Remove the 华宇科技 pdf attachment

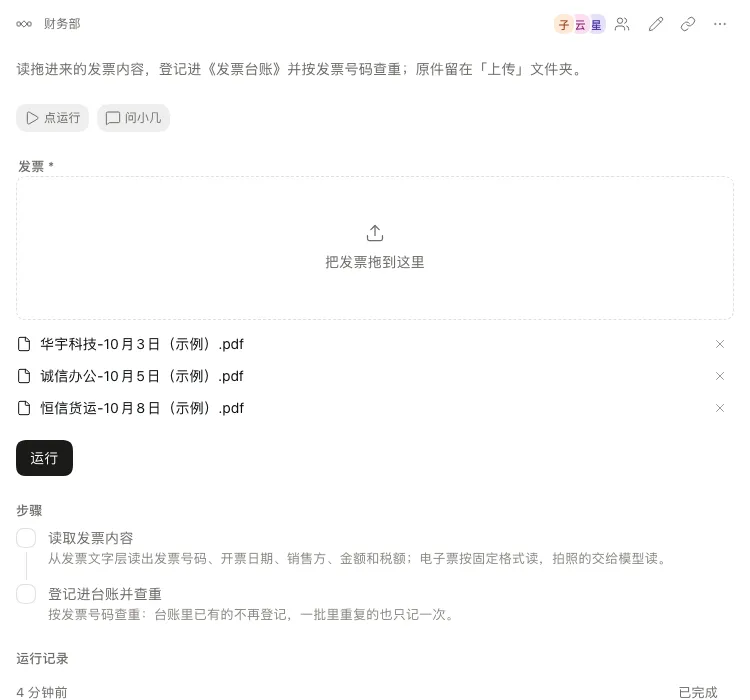[720, 344]
